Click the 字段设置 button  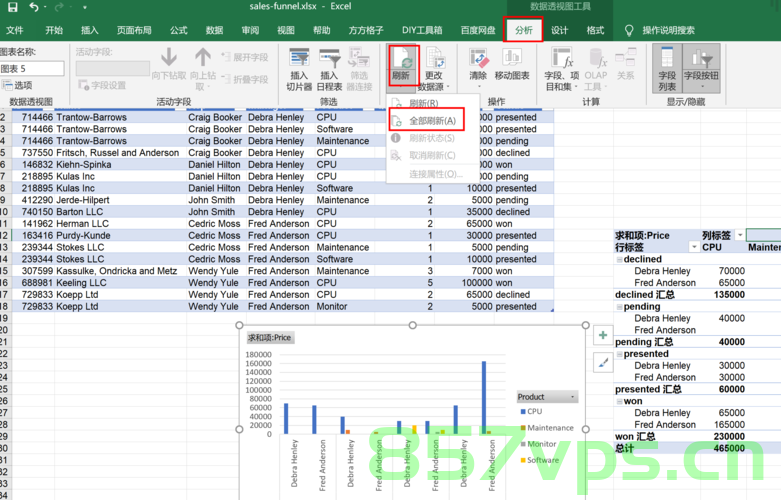click(102, 85)
